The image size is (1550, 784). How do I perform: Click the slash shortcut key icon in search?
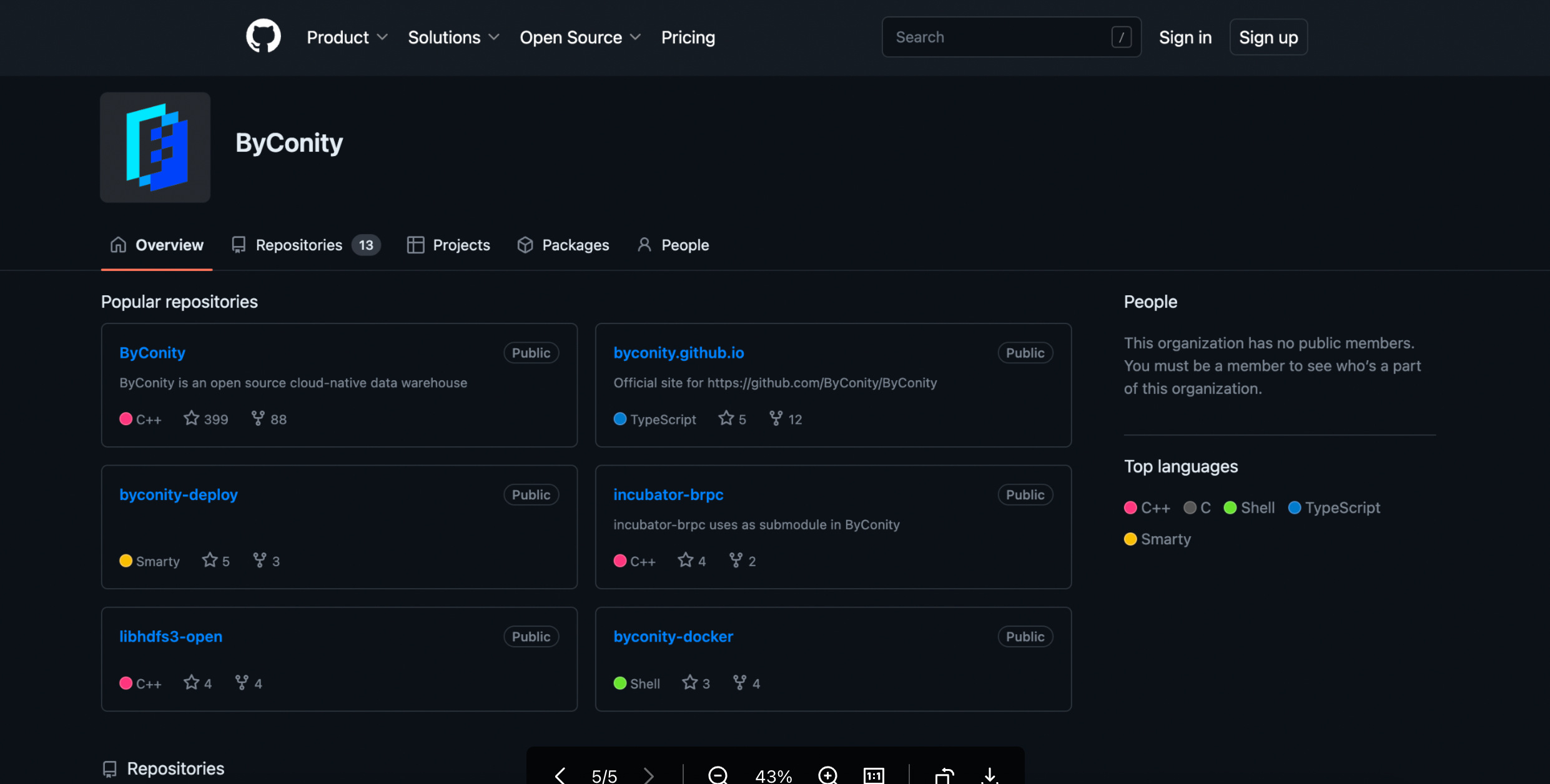click(1121, 37)
